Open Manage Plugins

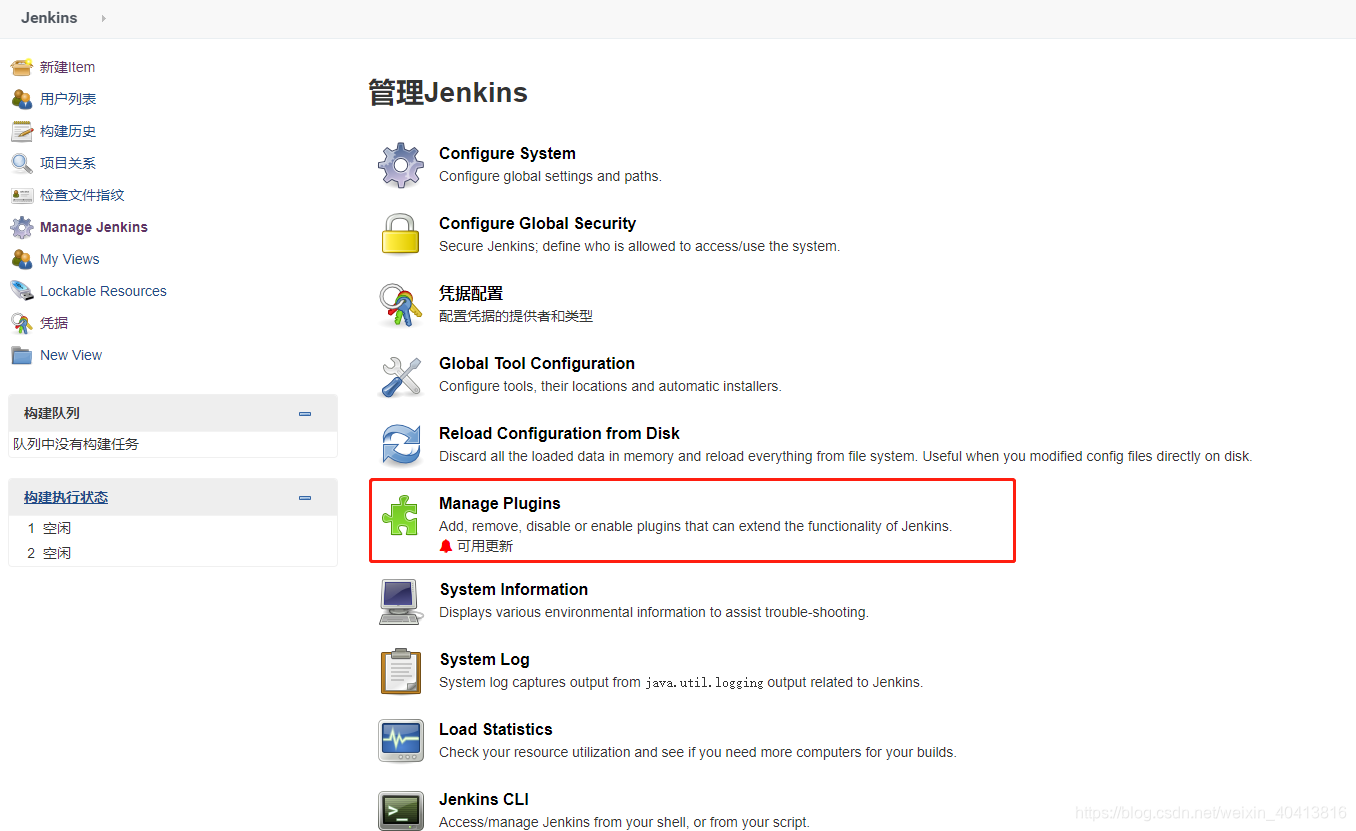click(x=500, y=503)
